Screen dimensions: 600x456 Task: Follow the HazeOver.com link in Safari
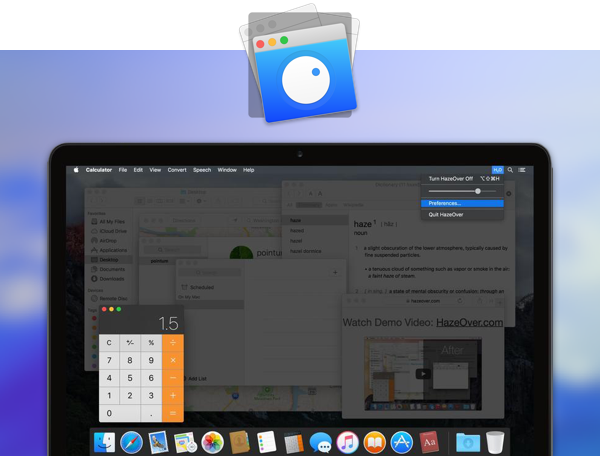coord(470,322)
